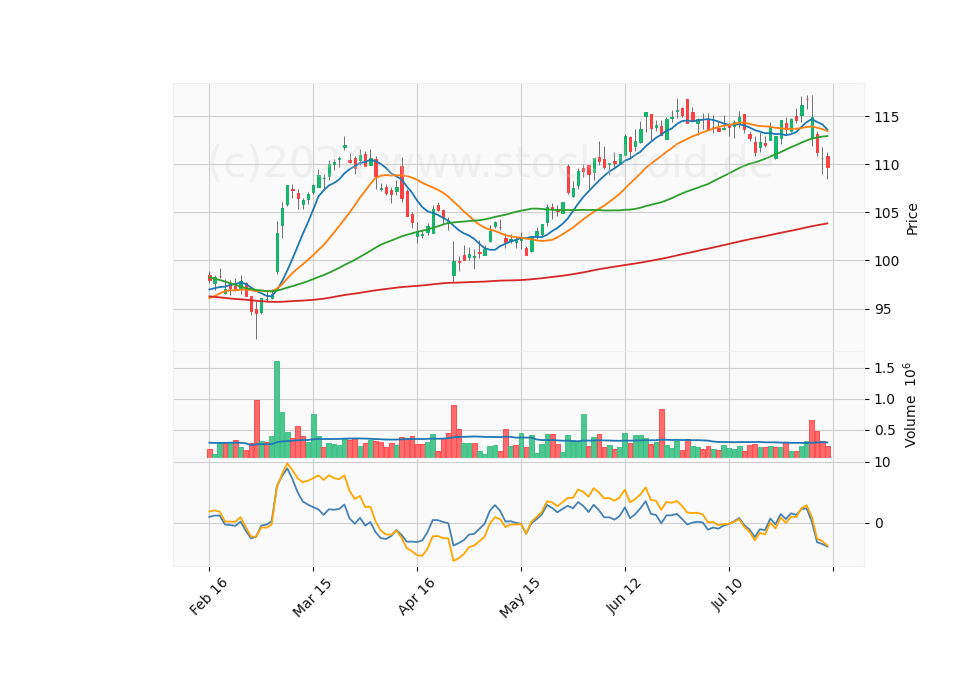960x690 pixels.
Task: Click the tall red volume bar in late February
Action: click(257, 429)
